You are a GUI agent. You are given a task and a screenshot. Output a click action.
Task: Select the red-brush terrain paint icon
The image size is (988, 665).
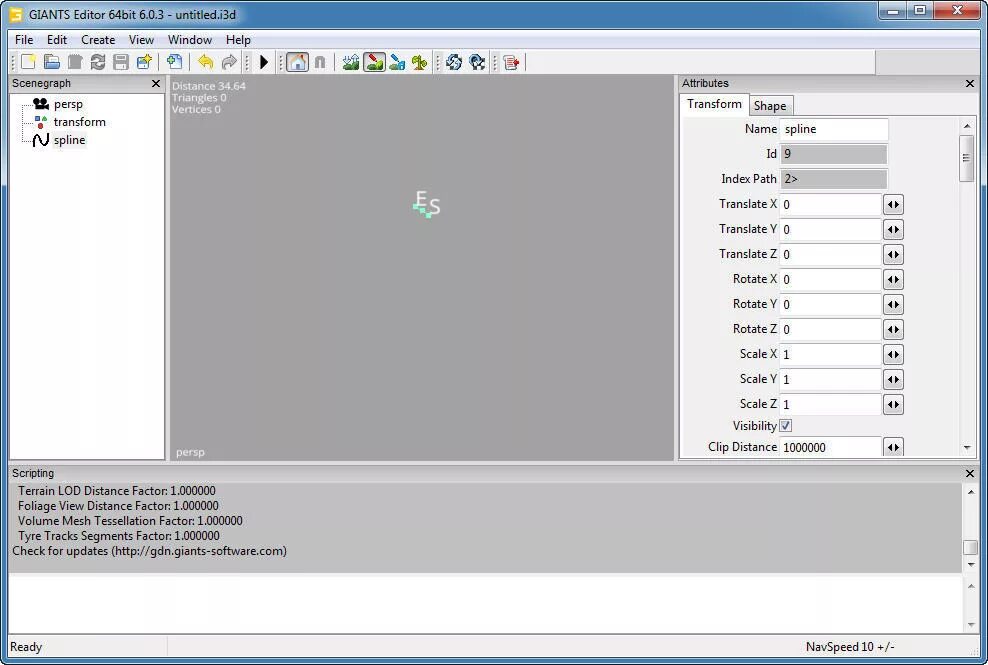click(374, 62)
